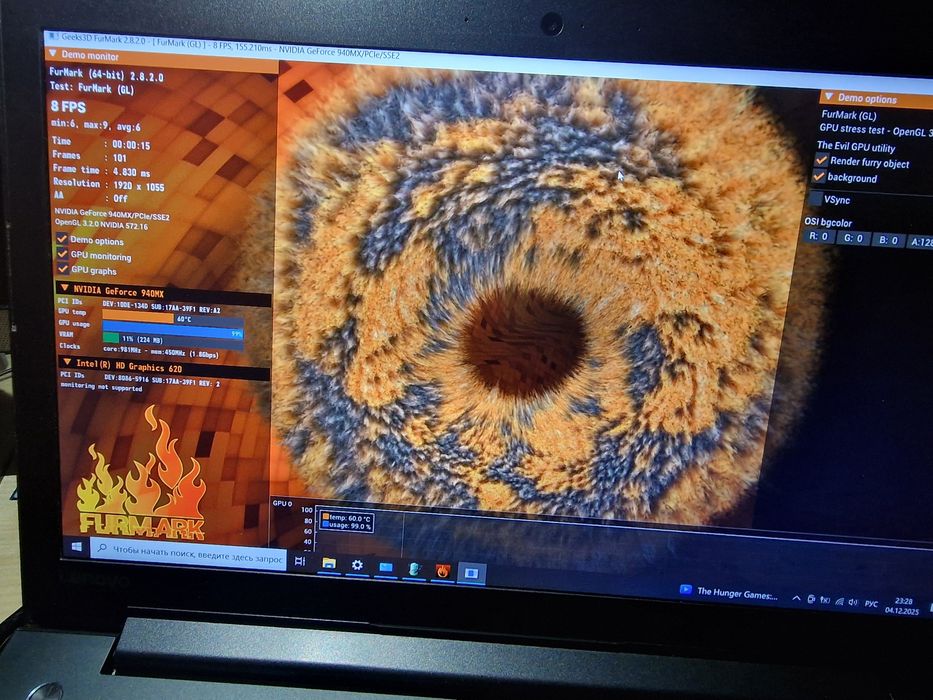The image size is (933, 700).
Task: Switch the РУС input language indicator
Action: pos(871,604)
